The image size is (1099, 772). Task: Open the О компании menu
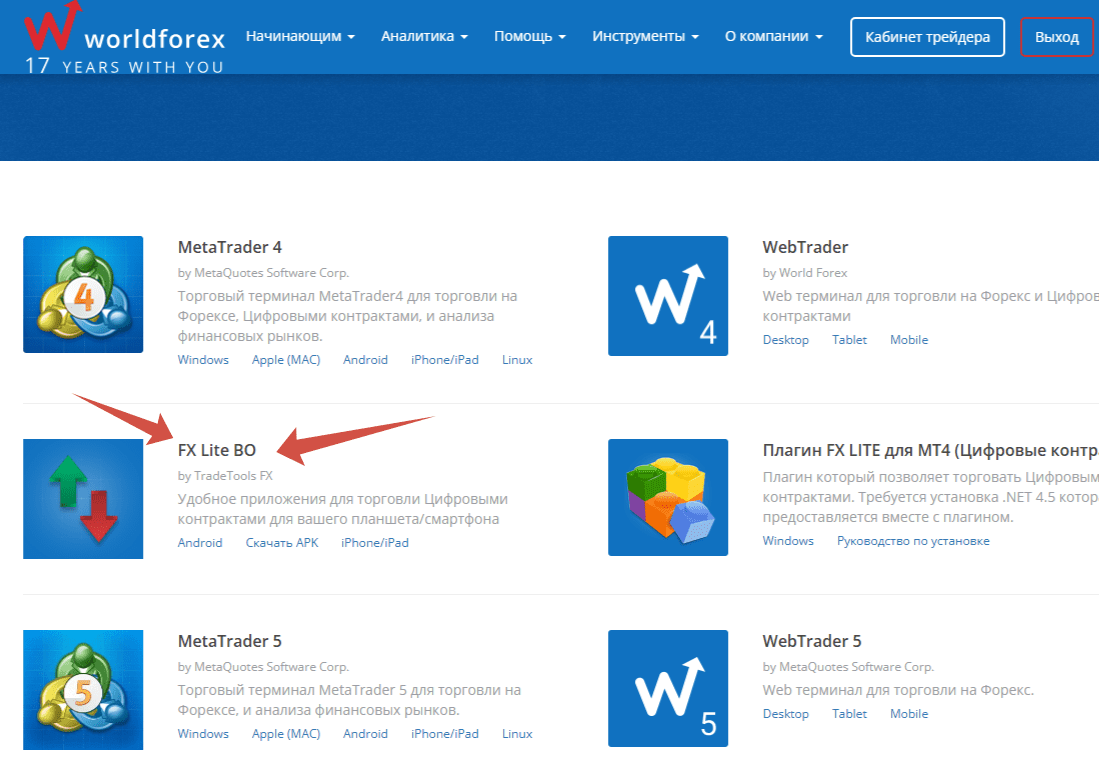pyautogui.click(x=773, y=37)
